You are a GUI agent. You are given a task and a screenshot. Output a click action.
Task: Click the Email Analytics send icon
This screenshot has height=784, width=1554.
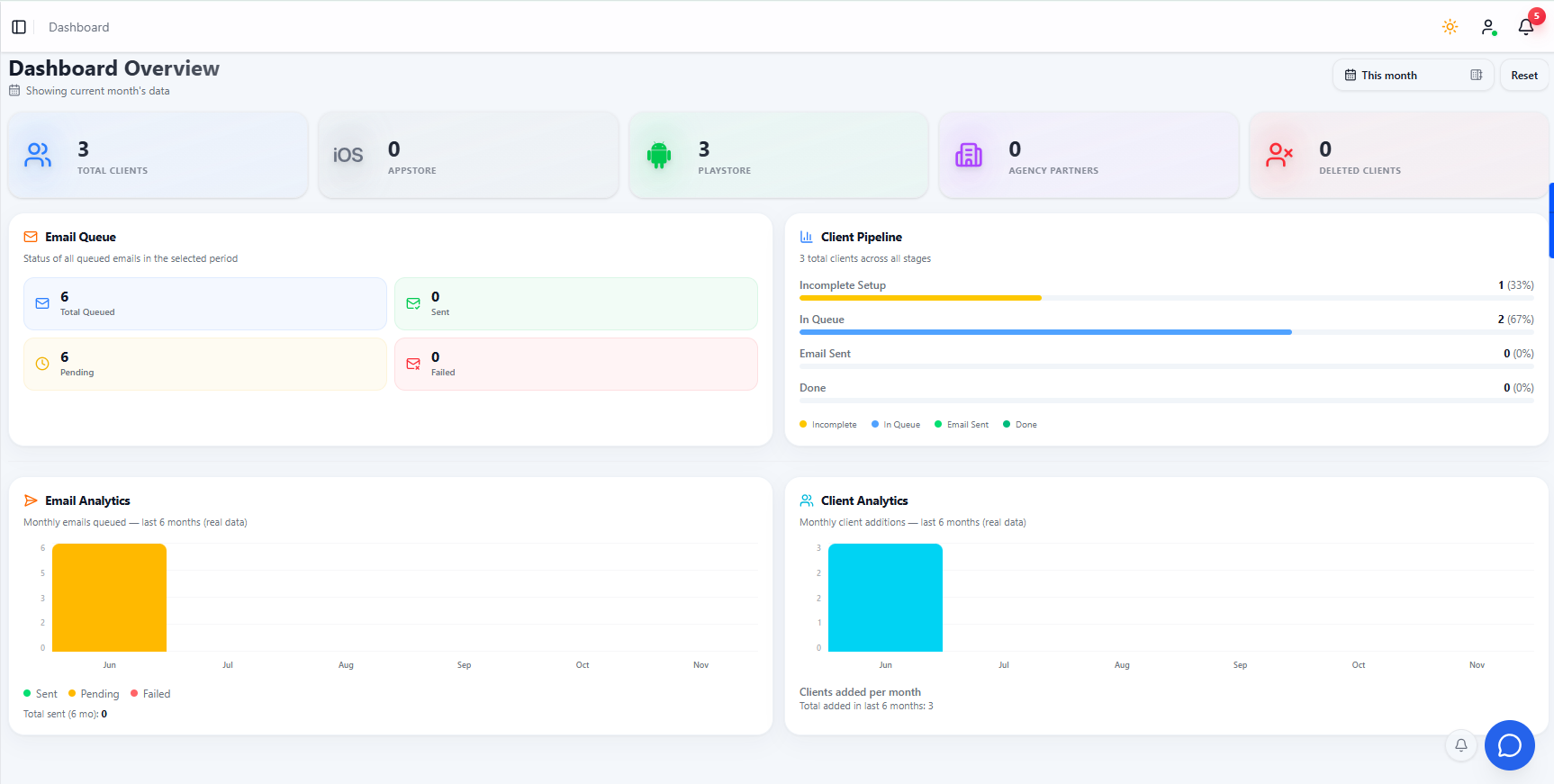[31, 500]
